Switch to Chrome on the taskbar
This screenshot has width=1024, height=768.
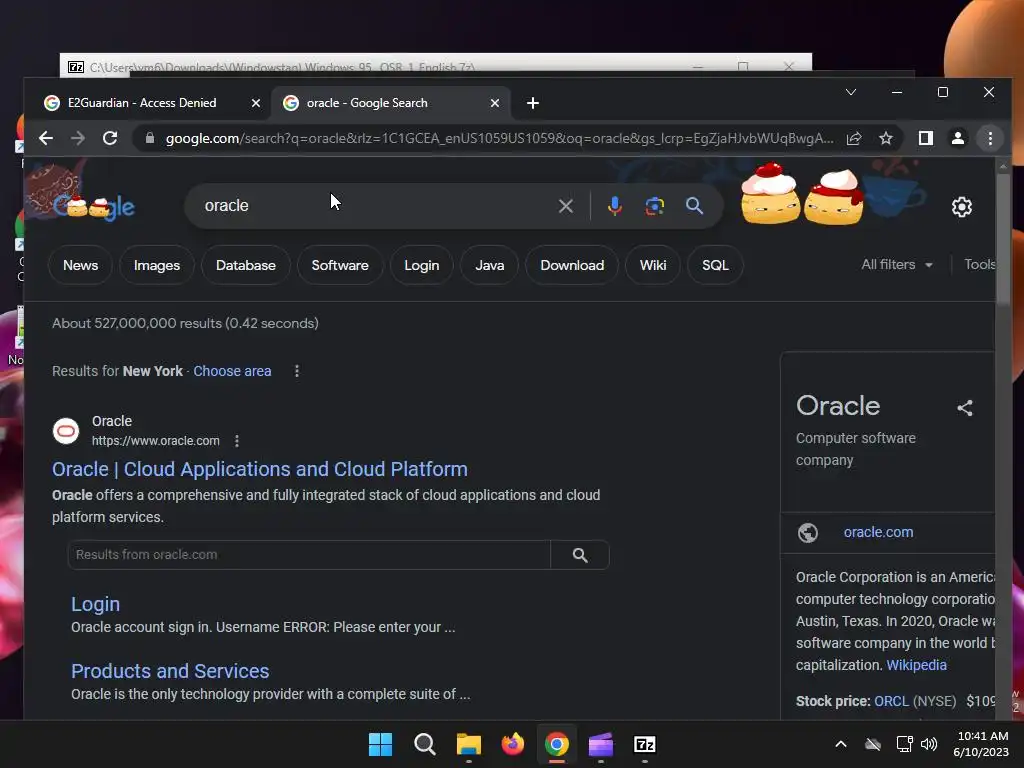coord(556,744)
